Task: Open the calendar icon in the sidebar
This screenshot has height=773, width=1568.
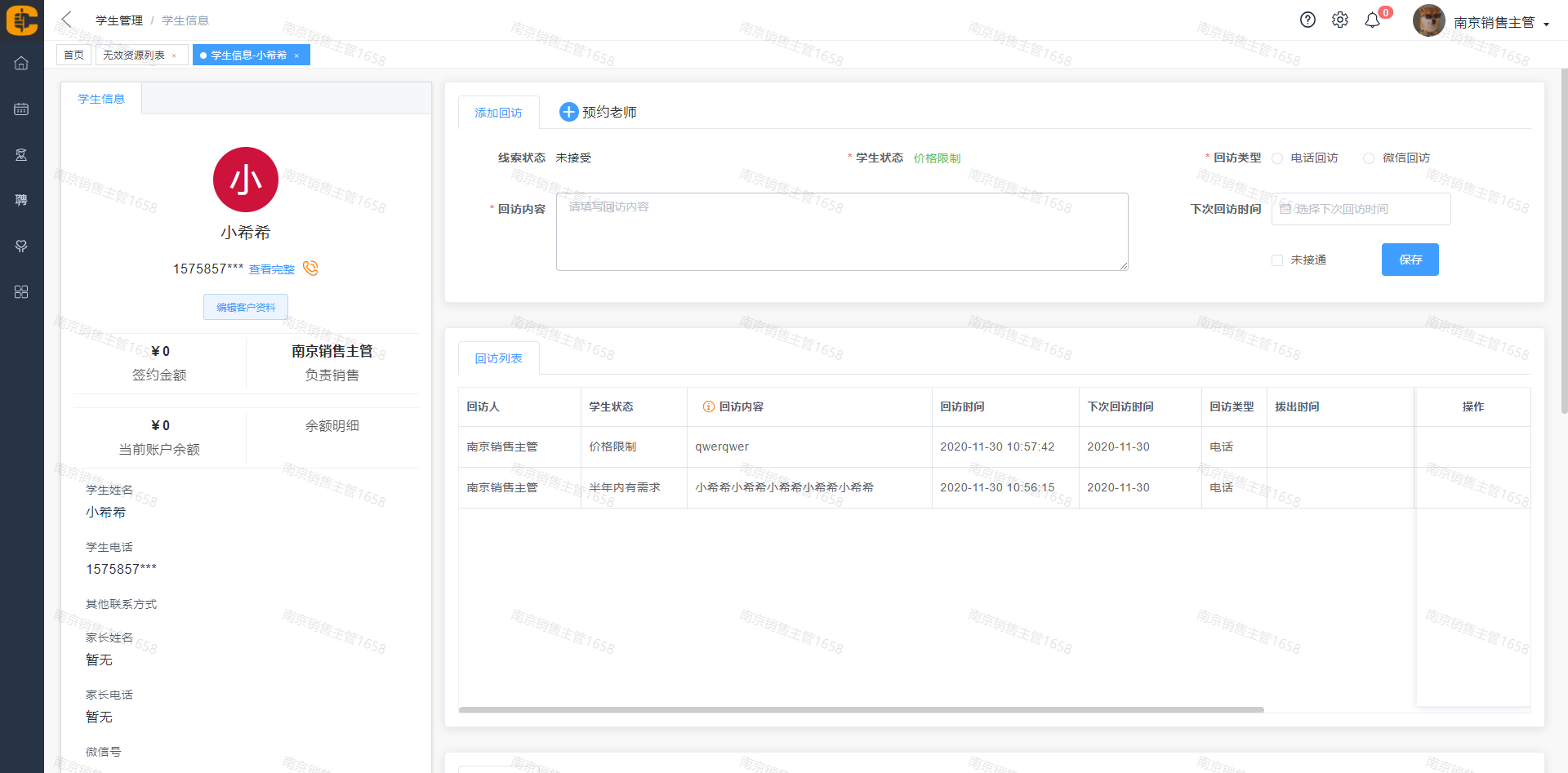Action: point(21,109)
